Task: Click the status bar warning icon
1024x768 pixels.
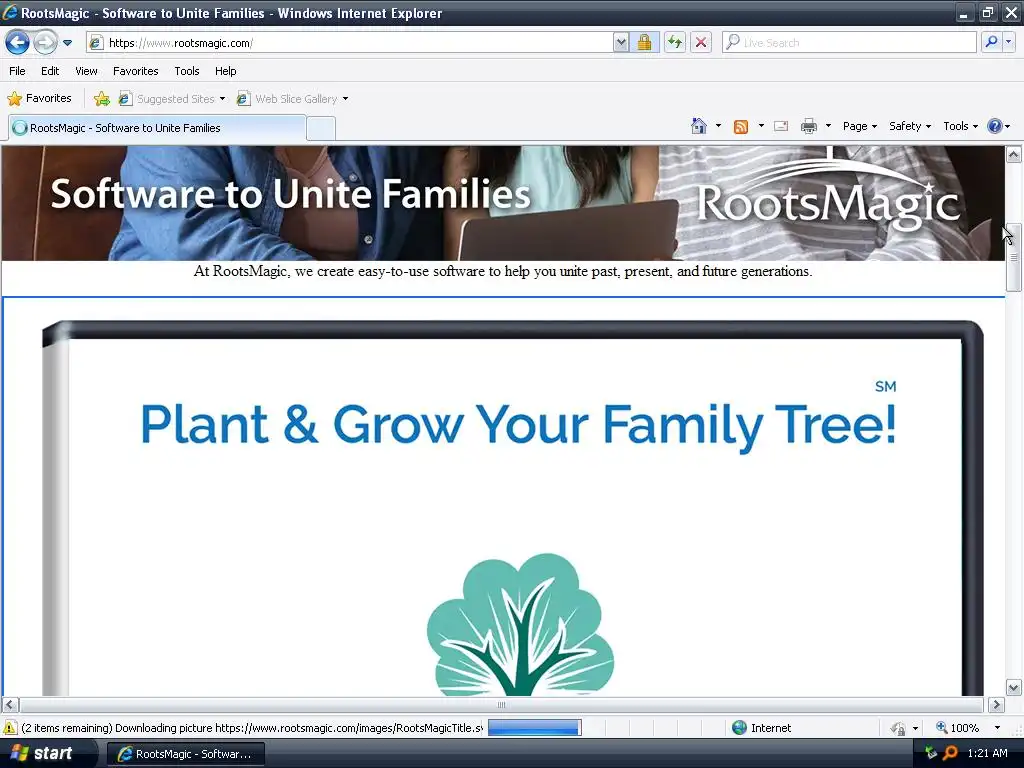Action: tap(10, 728)
